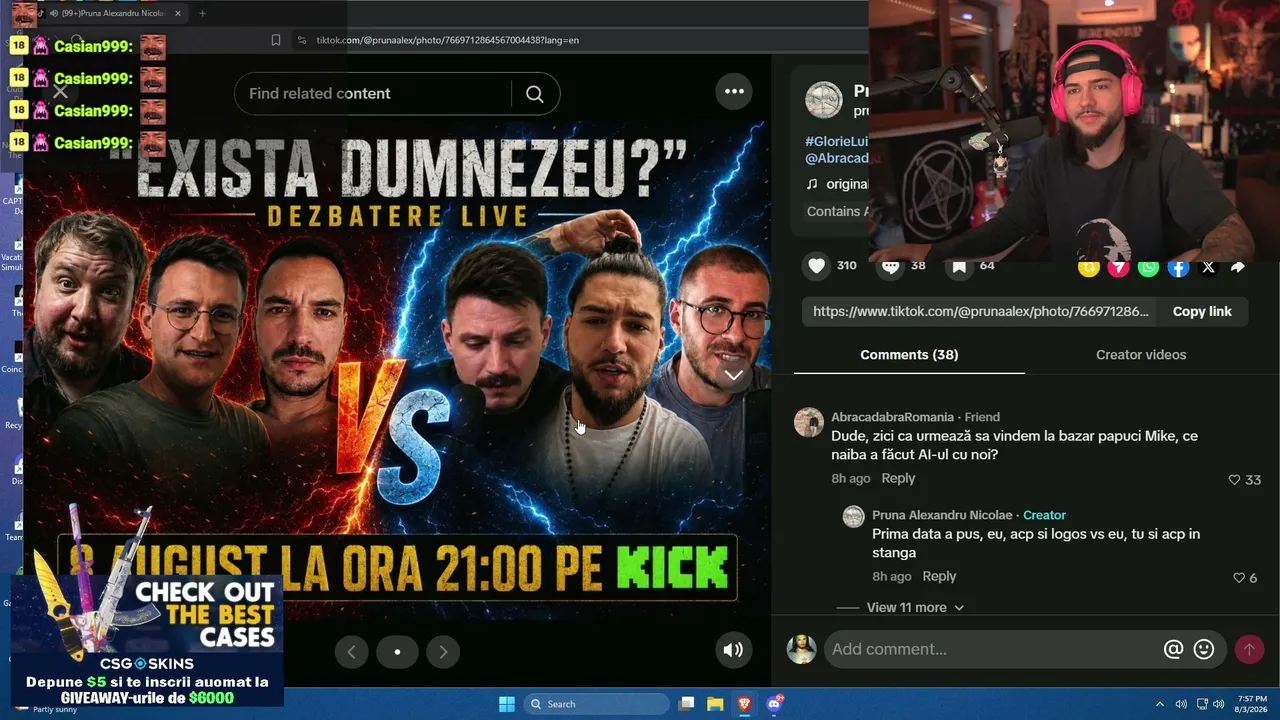Show hidden system tray icons

tap(1160, 704)
